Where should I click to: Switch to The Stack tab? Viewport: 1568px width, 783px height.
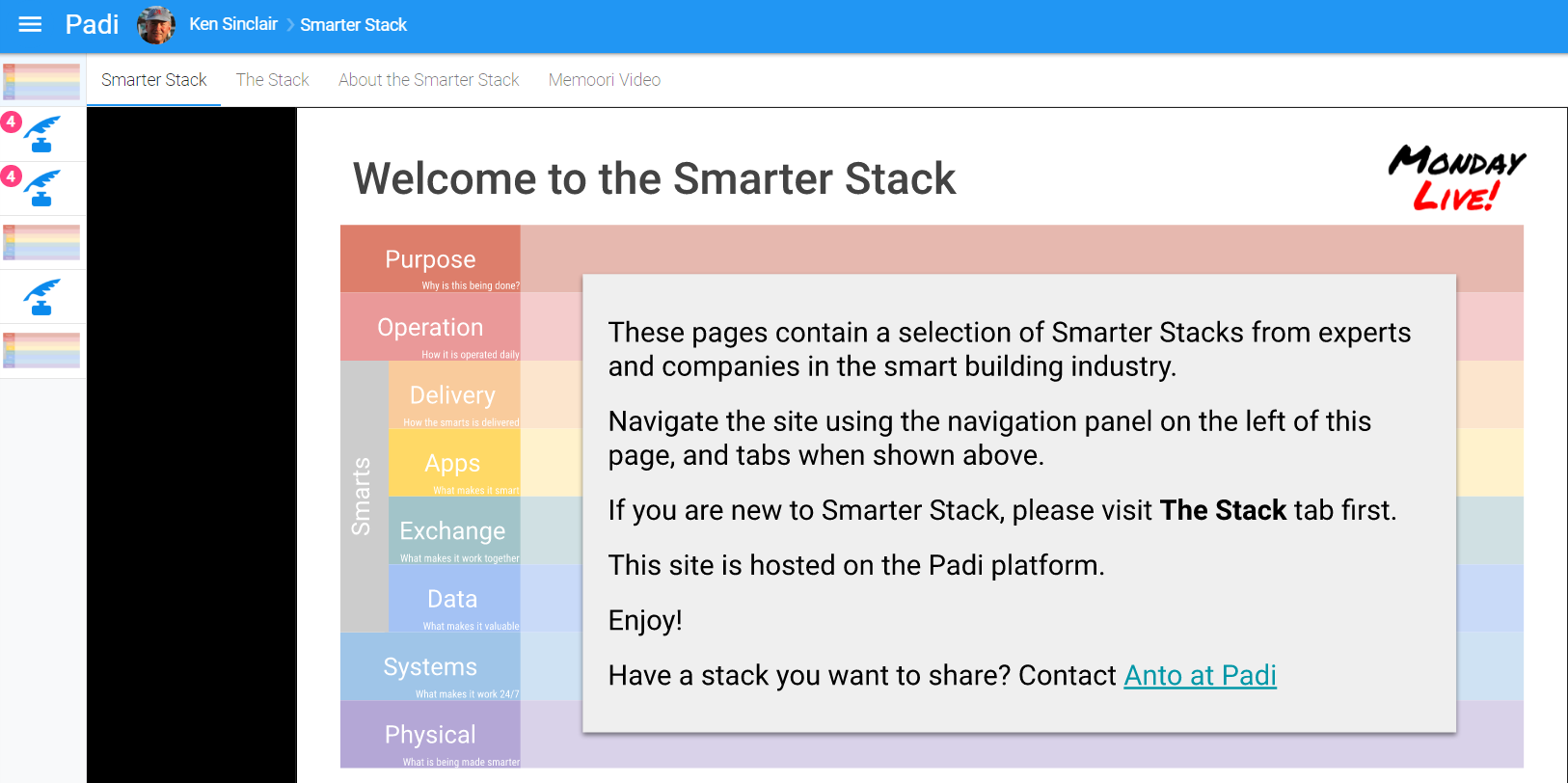tap(273, 80)
